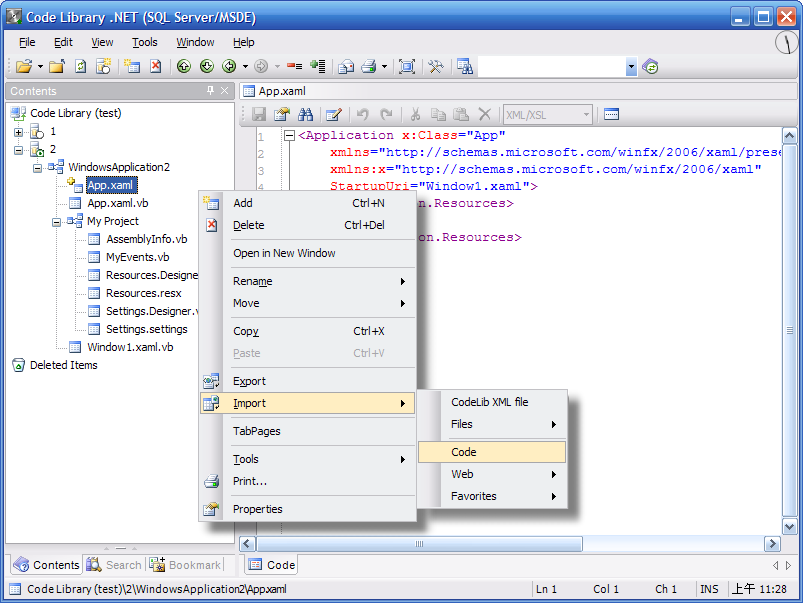Open the dropdown arrow beside the printer icon

click(384, 67)
